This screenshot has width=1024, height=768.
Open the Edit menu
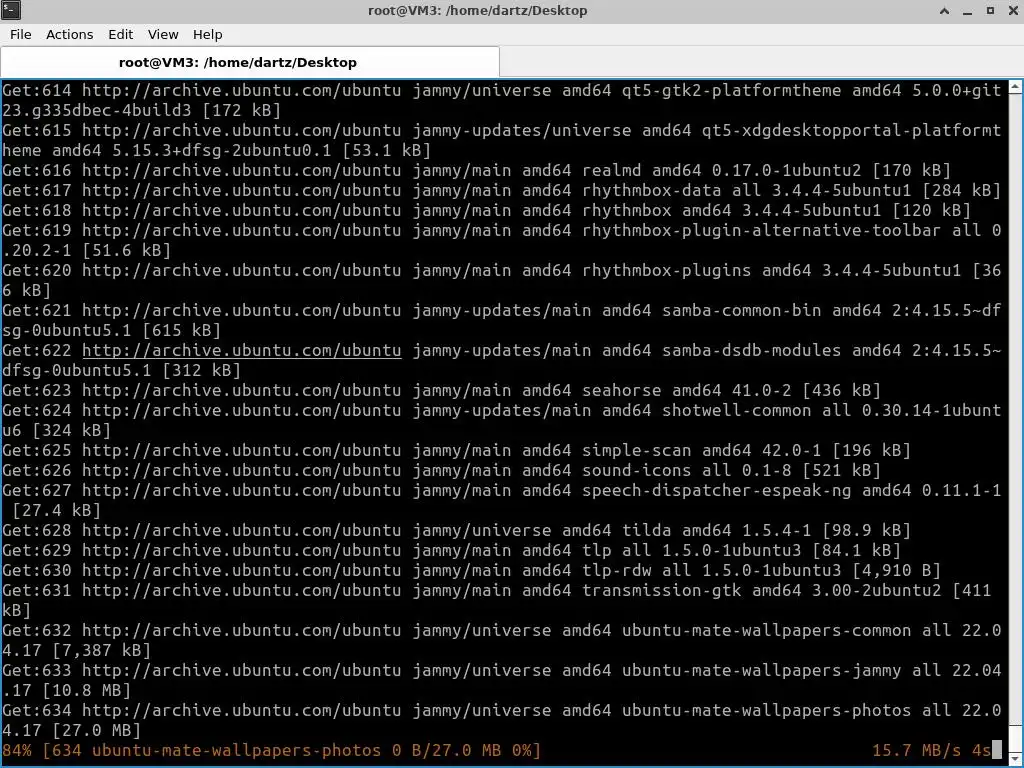[120, 35]
